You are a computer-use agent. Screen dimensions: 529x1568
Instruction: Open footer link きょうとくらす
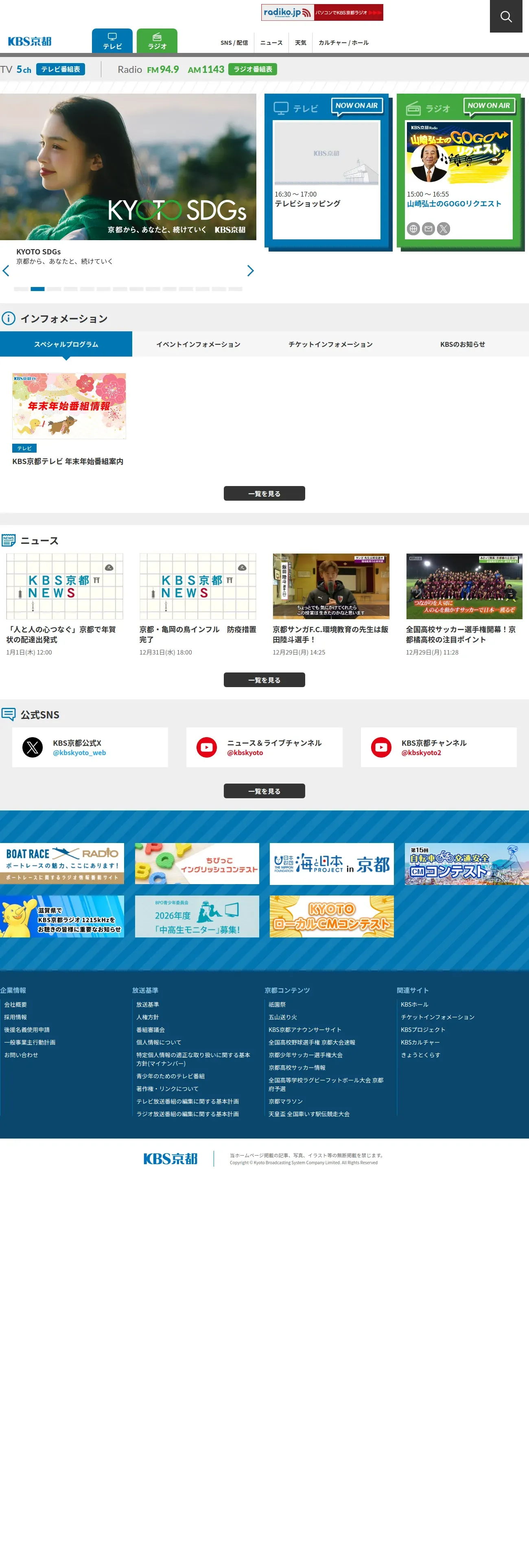421,1055
